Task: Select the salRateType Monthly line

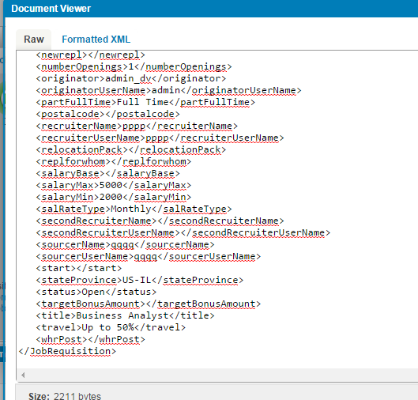Action: [x=134, y=209]
